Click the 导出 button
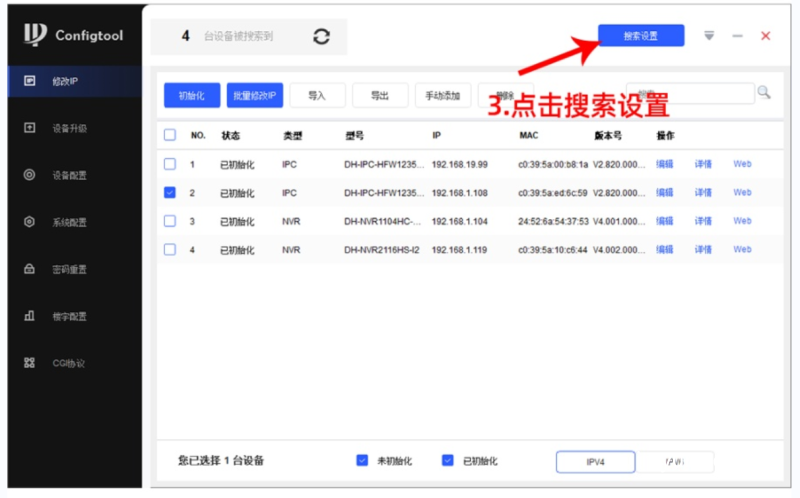 tap(380, 95)
